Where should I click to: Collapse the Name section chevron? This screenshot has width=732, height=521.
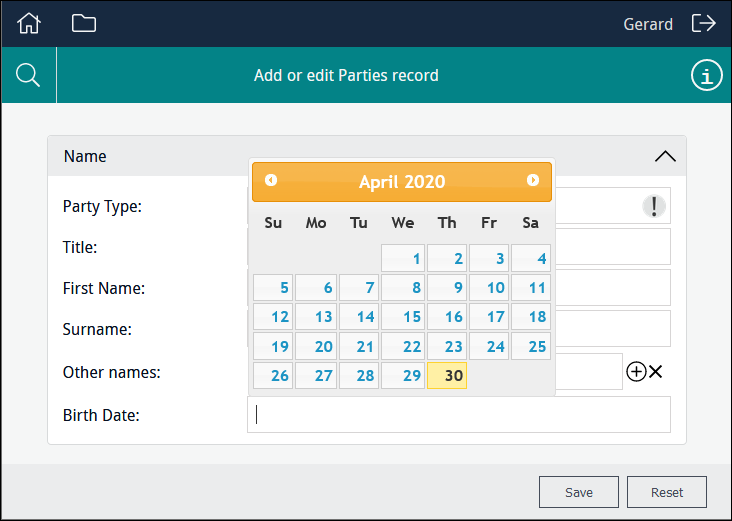click(x=664, y=156)
